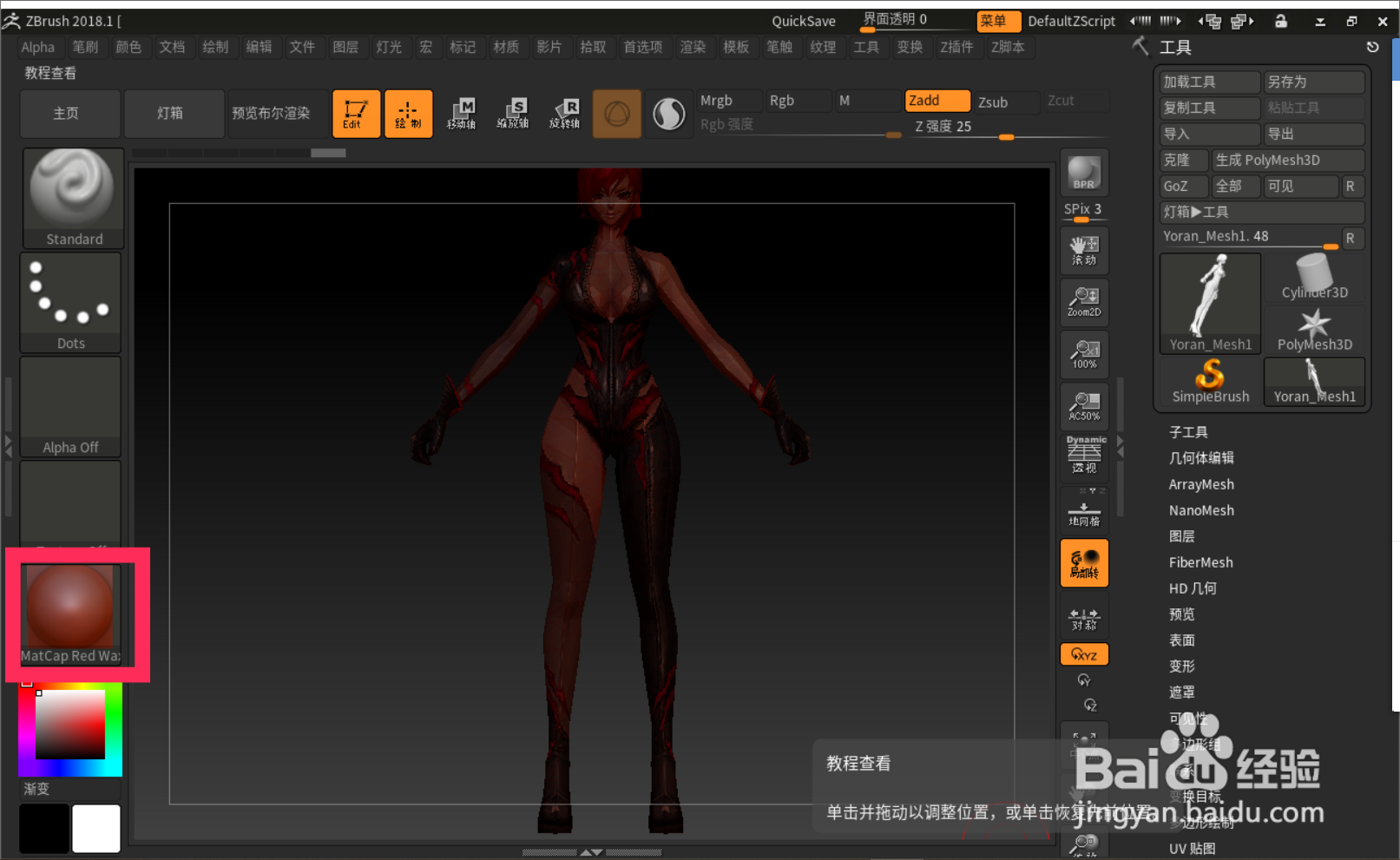The image size is (1400, 860).
Task: Toggle Dynamic 透视 perspective view
Action: pos(1084,456)
